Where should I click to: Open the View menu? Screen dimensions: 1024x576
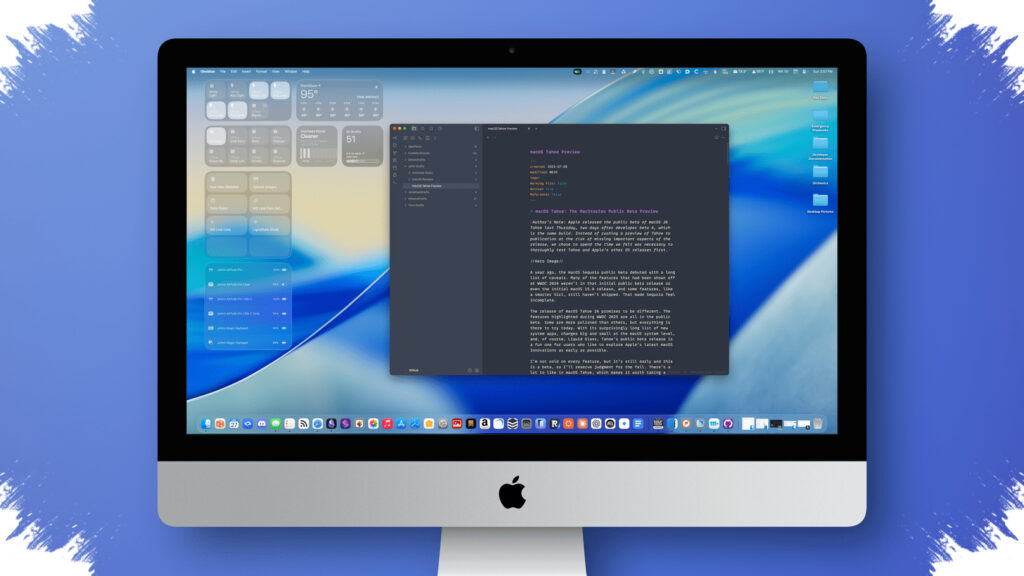click(x=276, y=71)
